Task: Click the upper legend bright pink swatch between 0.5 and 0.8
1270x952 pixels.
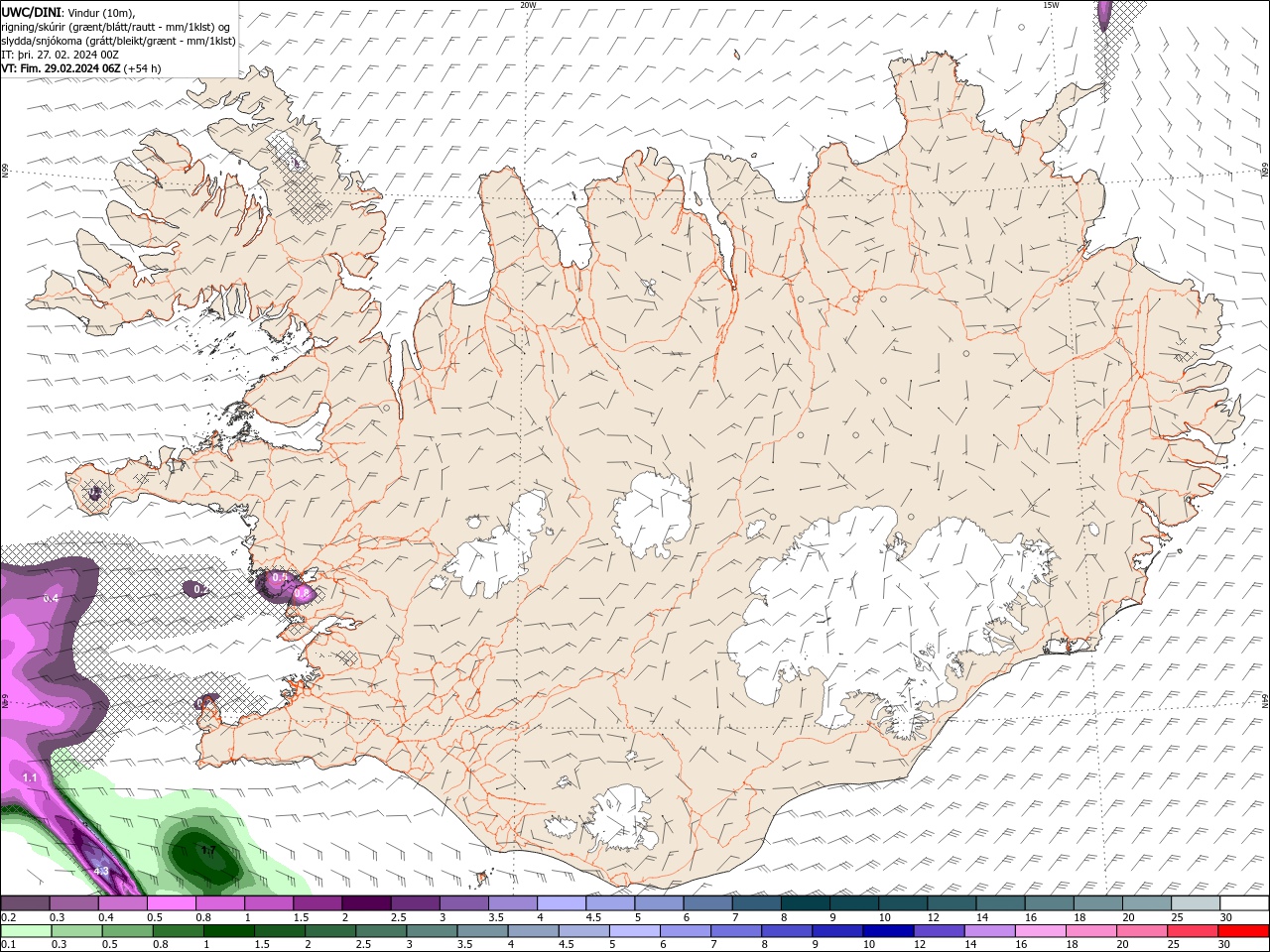Action: coord(171,903)
